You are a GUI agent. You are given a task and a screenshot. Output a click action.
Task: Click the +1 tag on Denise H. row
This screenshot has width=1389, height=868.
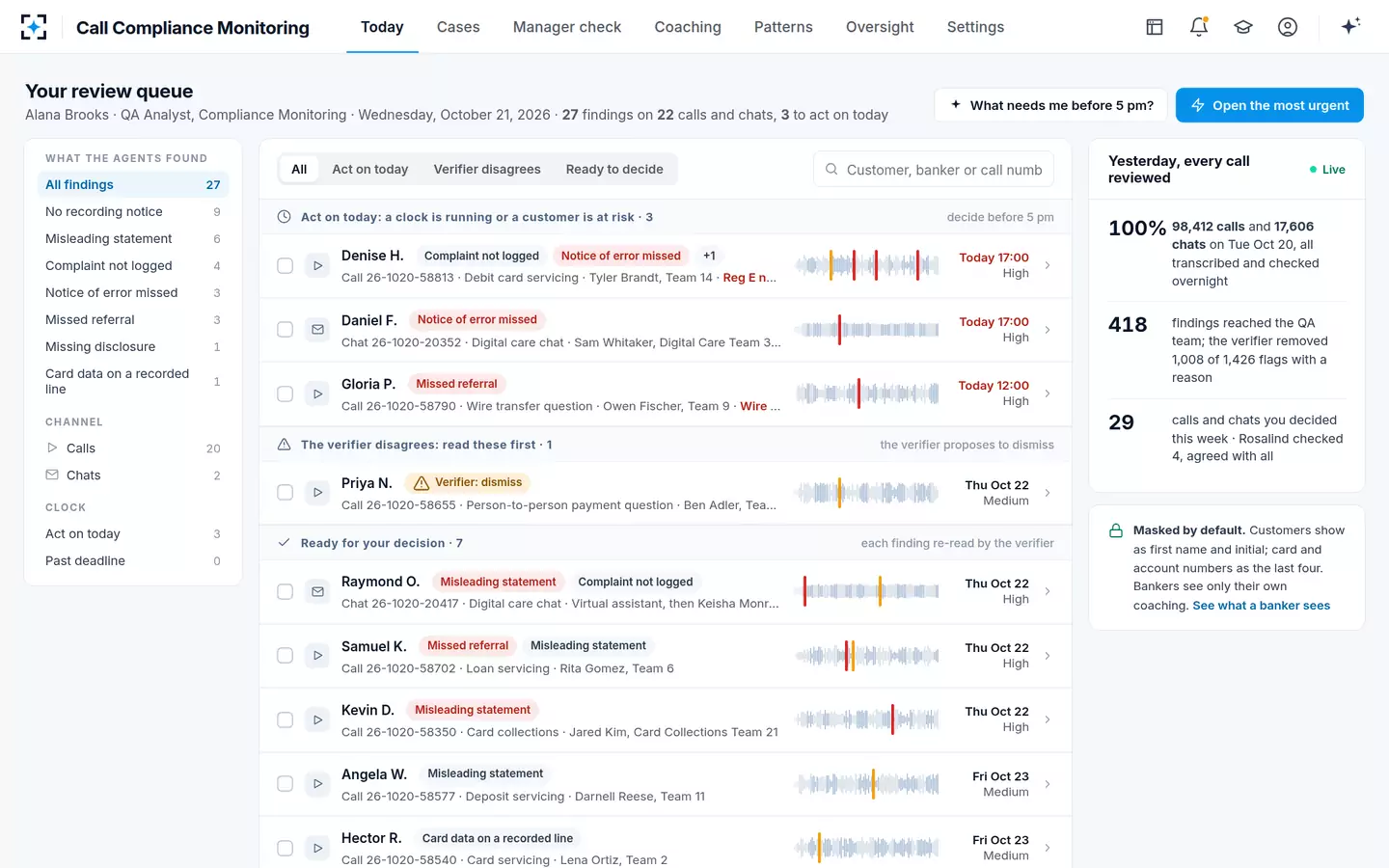(709, 256)
